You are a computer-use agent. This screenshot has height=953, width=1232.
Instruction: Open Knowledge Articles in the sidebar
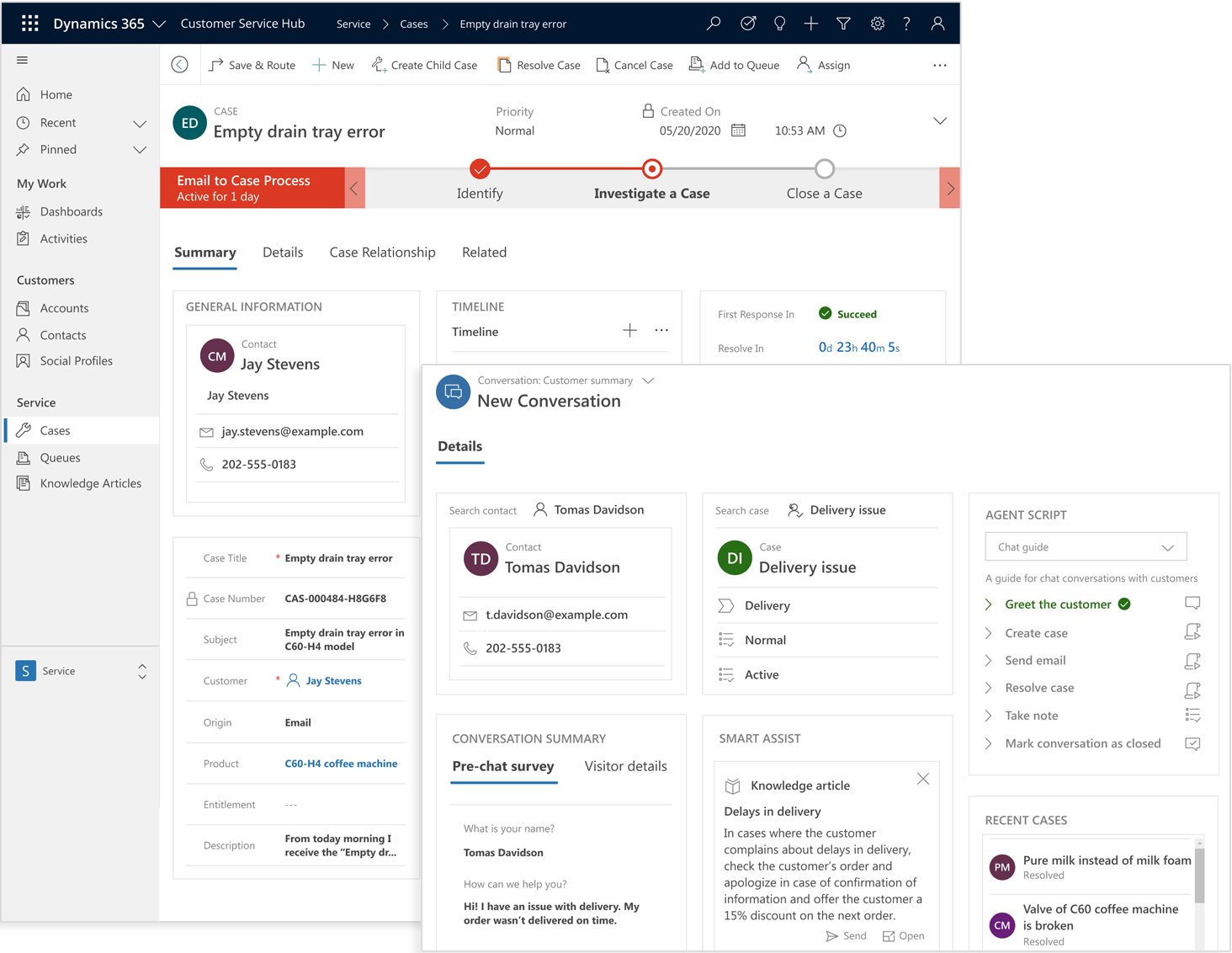(89, 482)
